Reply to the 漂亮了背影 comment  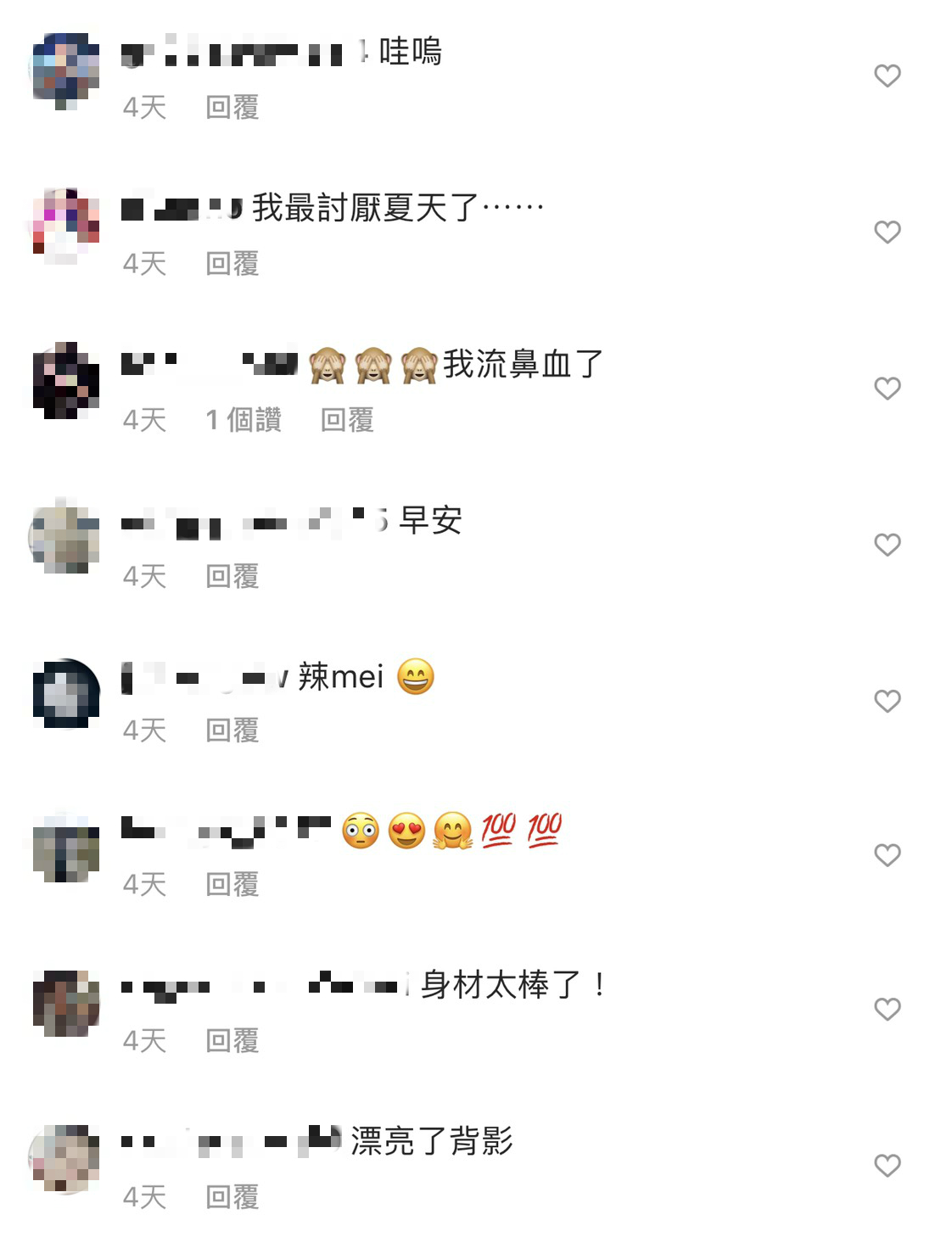(232, 1198)
